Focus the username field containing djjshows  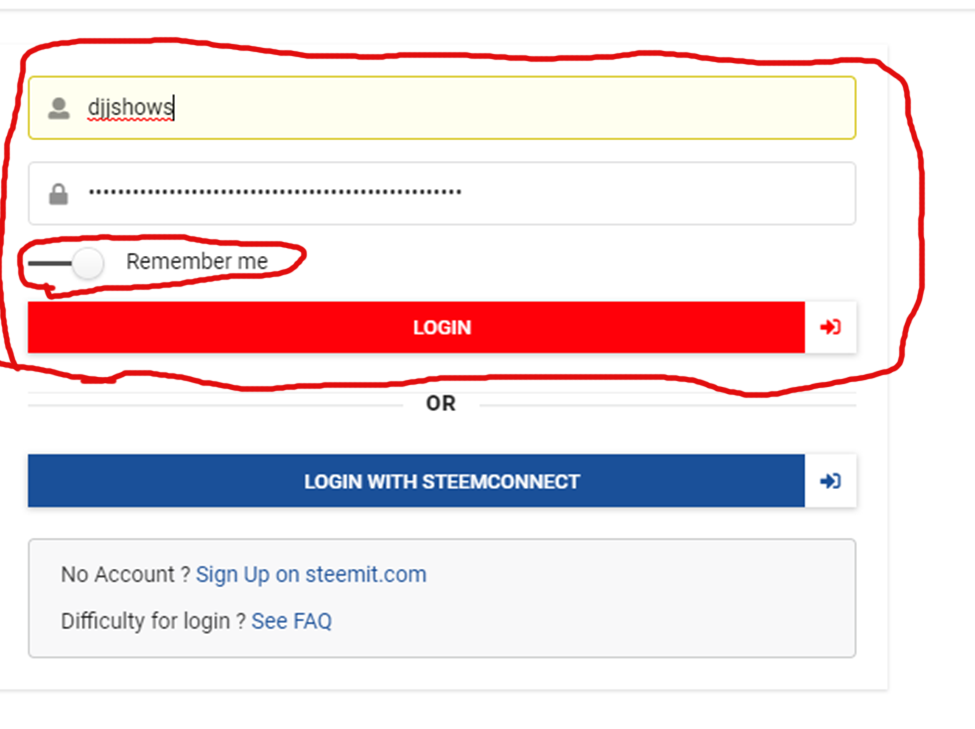(x=442, y=108)
